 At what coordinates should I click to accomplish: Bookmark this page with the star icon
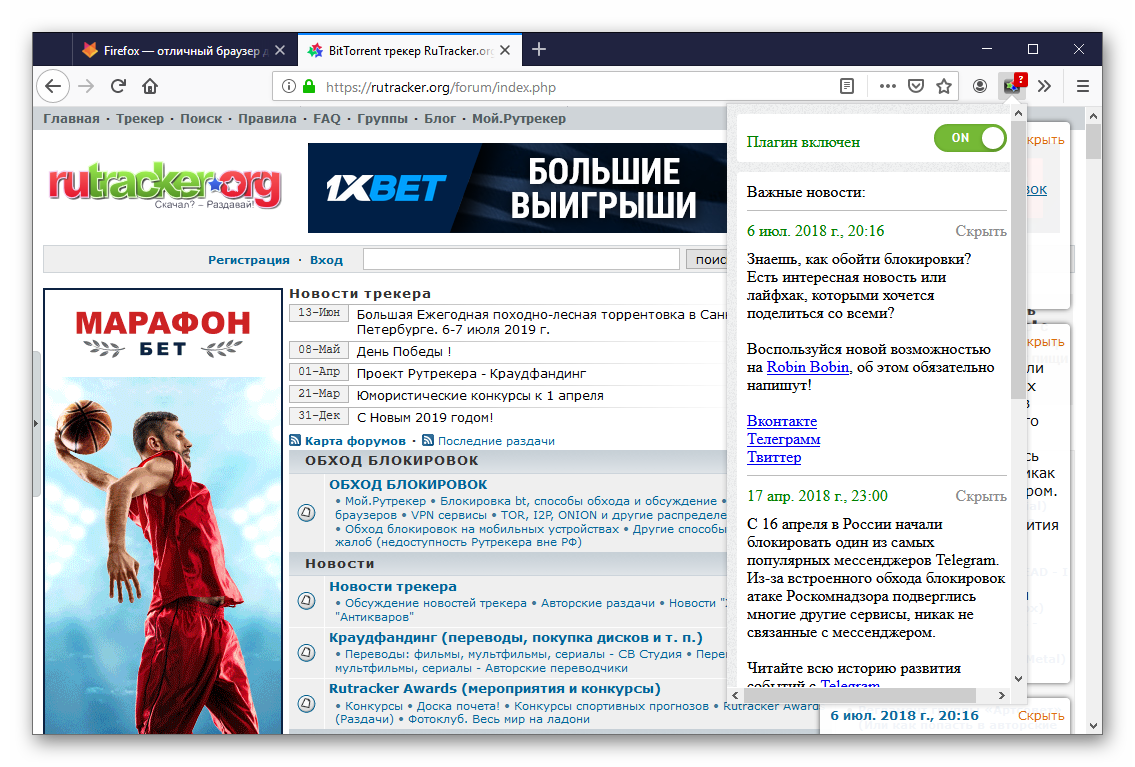pyautogui.click(x=944, y=87)
